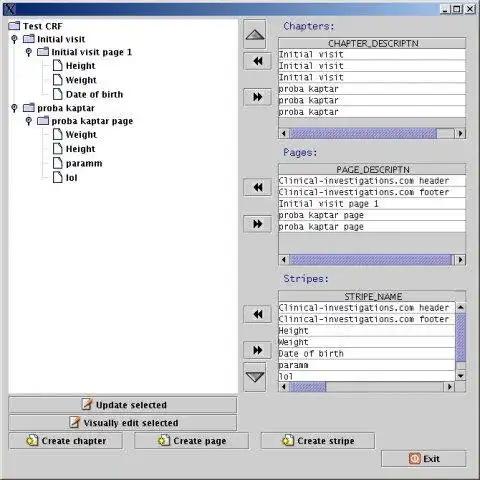Viewport: 480px width, 480px height.
Task: Select Initial visit page 1 in Pages table
Action: pyautogui.click(x=372, y=204)
